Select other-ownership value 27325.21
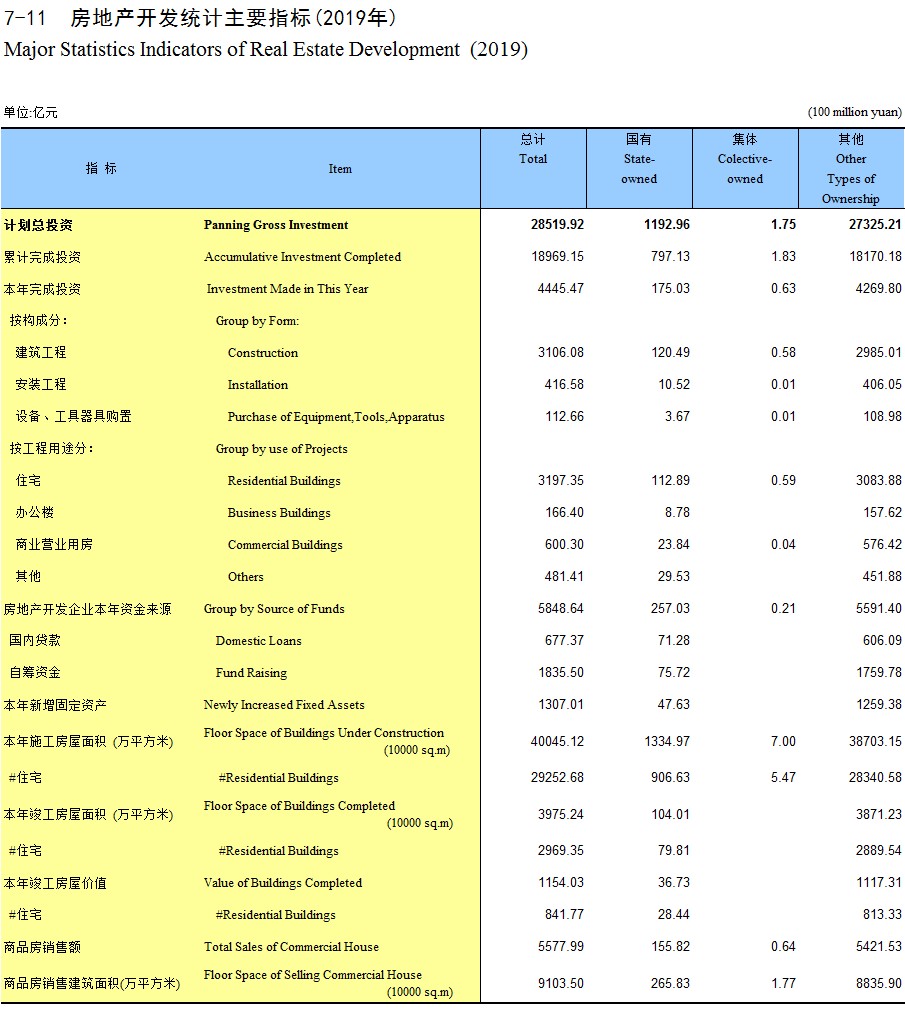The width and height of the screenshot is (905, 1036). (x=875, y=225)
